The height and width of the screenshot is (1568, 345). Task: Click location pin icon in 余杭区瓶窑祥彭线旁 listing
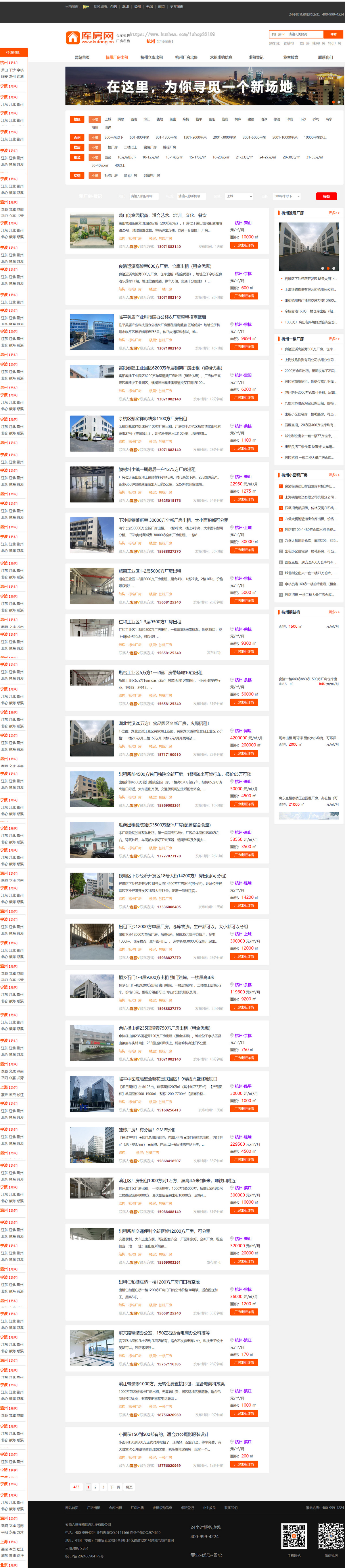pos(232,426)
